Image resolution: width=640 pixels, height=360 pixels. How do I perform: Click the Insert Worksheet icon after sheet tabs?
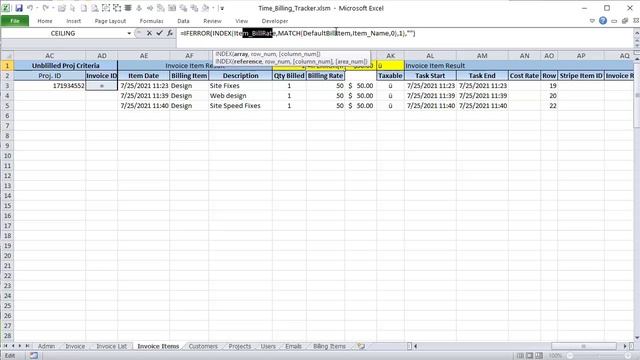361,346
